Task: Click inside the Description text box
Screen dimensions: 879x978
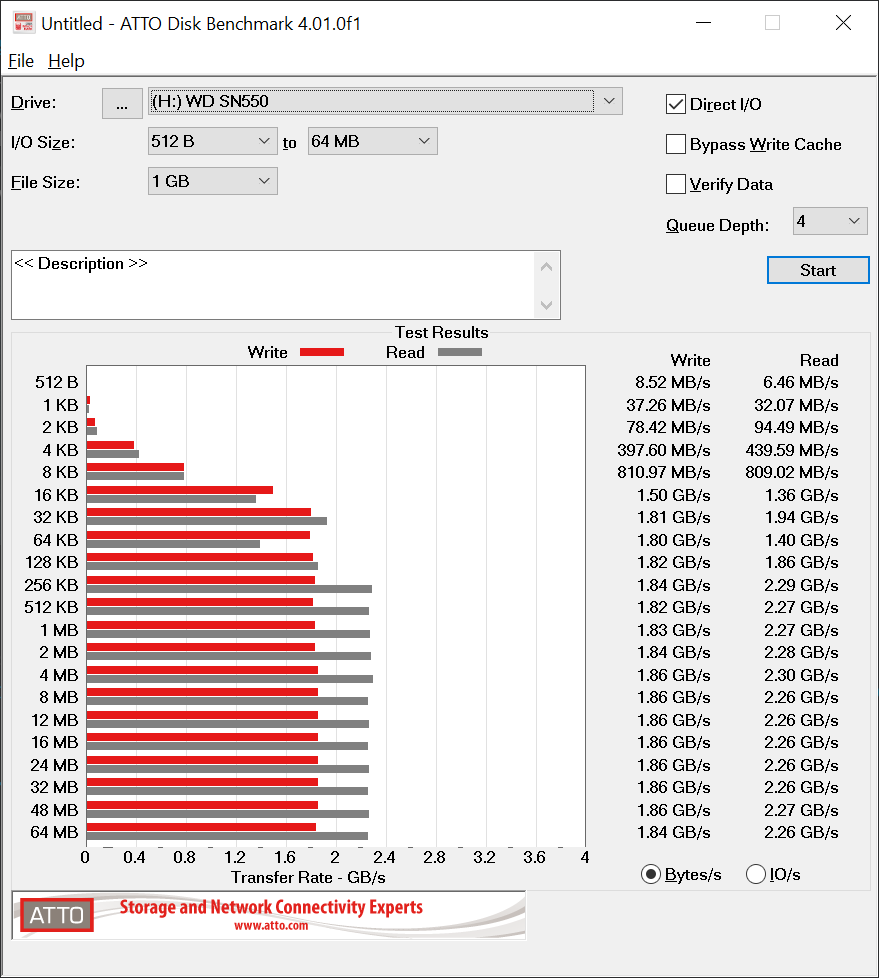Action: pyautogui.click(x=273, y=285)
